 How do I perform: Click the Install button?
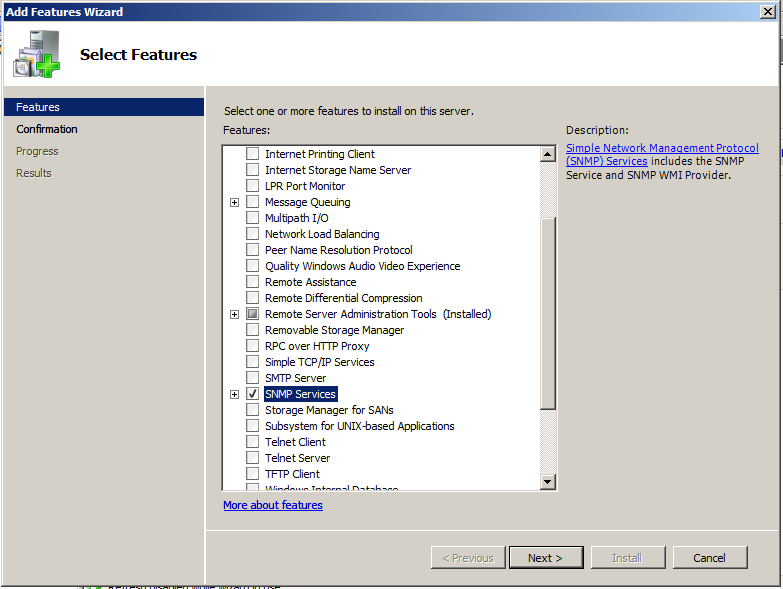[x=628, y=558]
